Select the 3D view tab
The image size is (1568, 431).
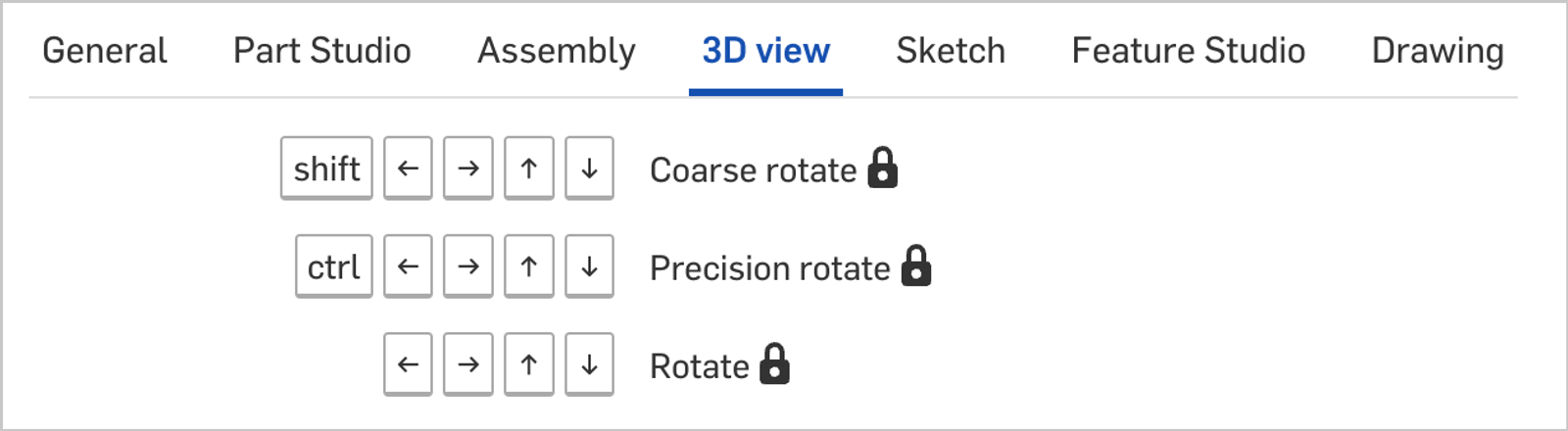click(766, 51)
